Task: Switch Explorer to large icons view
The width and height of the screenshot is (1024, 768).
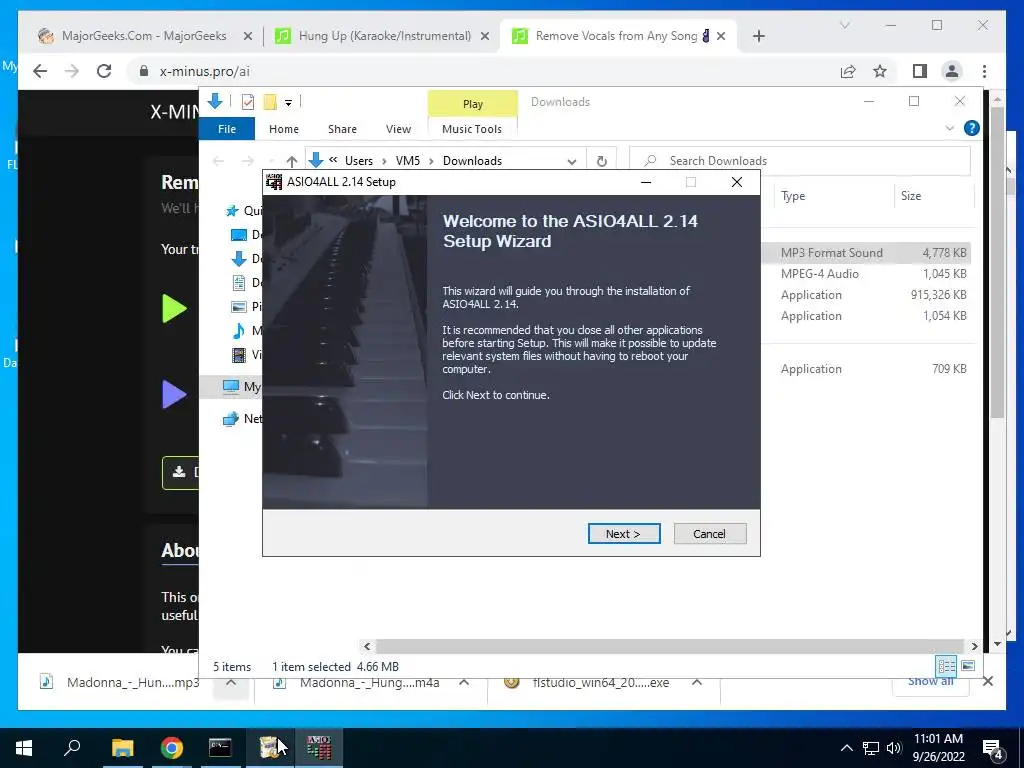Action: 968,665
